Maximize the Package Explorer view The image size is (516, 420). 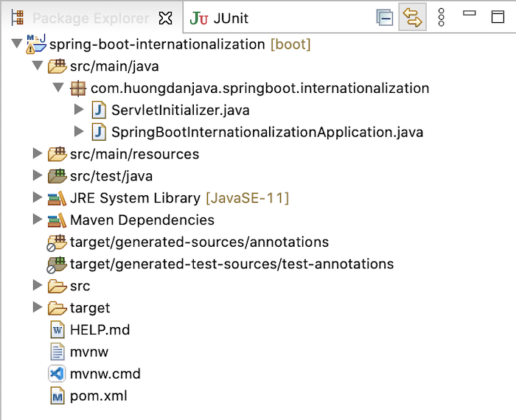pyautogui.click(x=498, y=17)
